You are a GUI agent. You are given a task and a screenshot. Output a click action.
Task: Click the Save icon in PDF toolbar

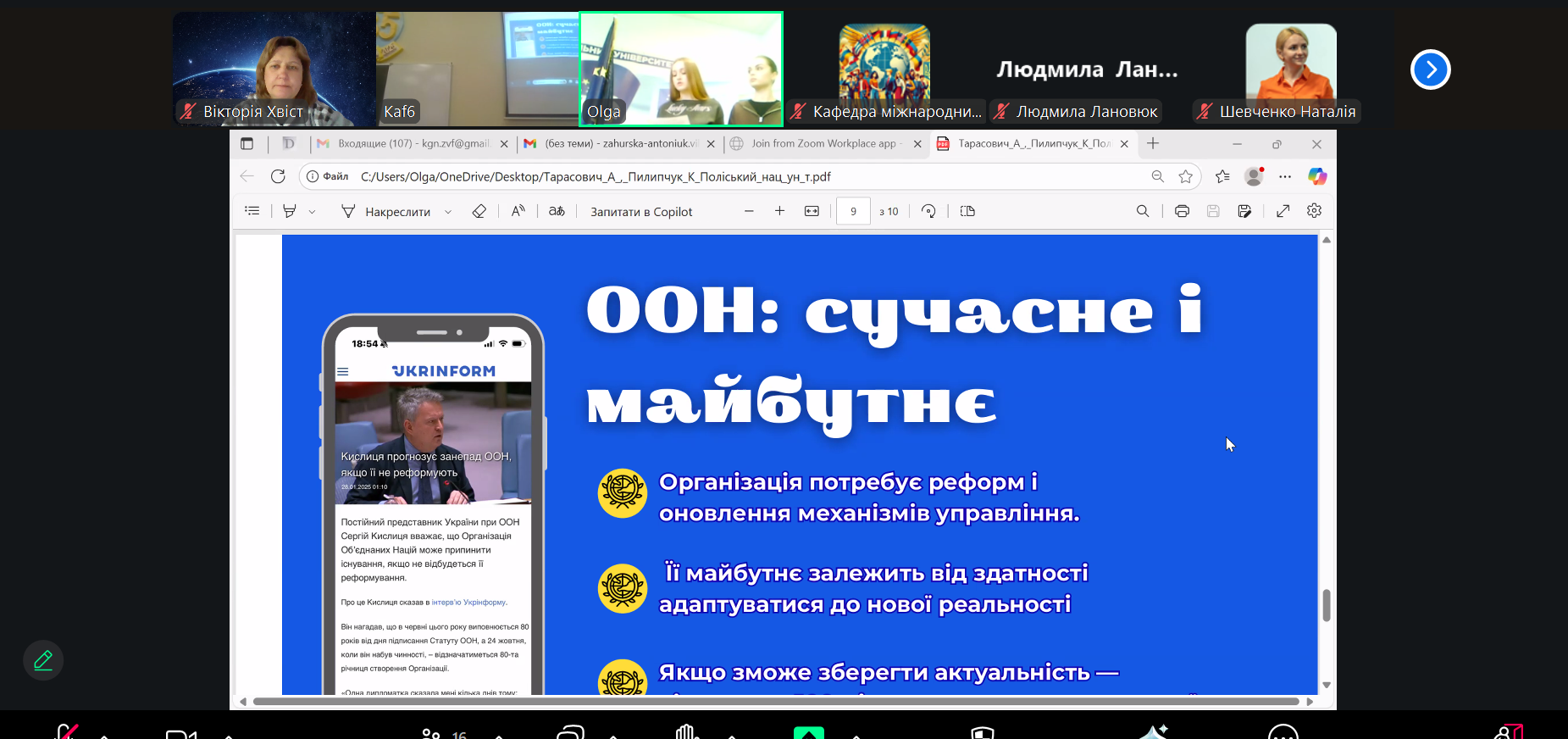click(x=1213, y=211)
